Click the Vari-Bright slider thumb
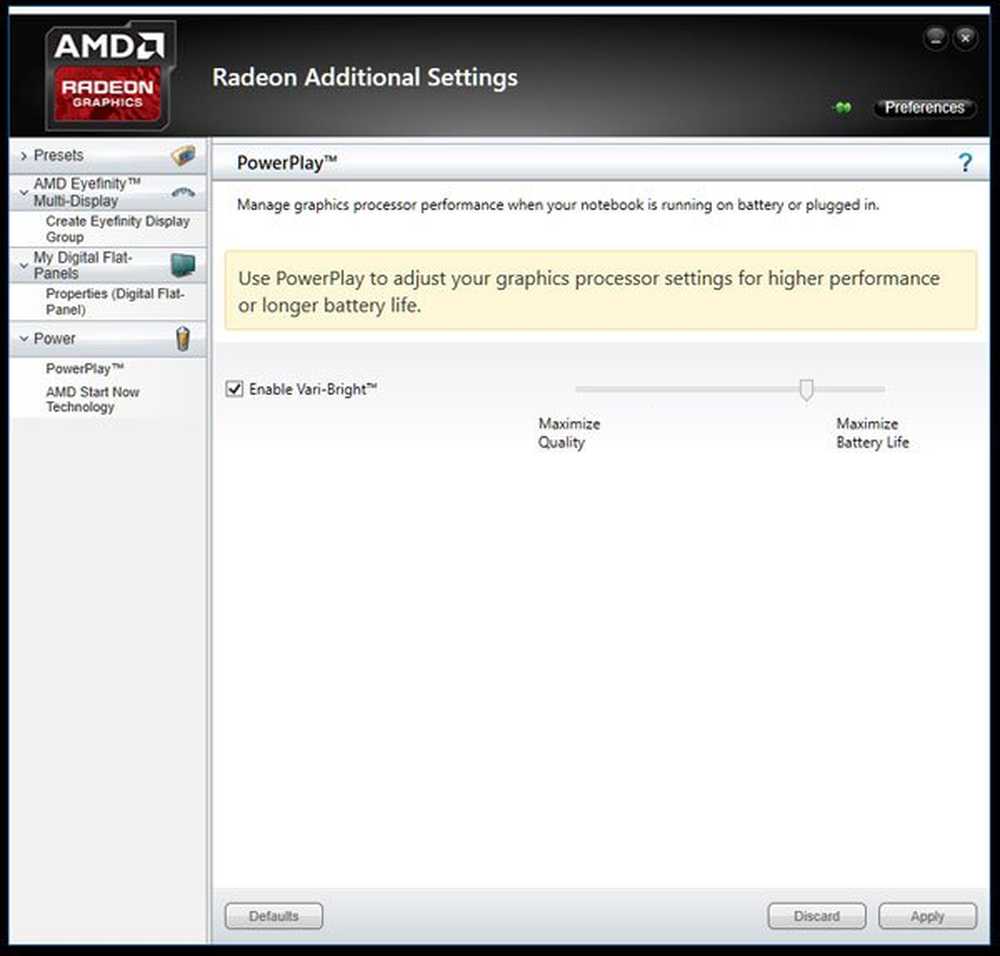The width and height of the screenshot is (1000, 956). click(806, 390)
